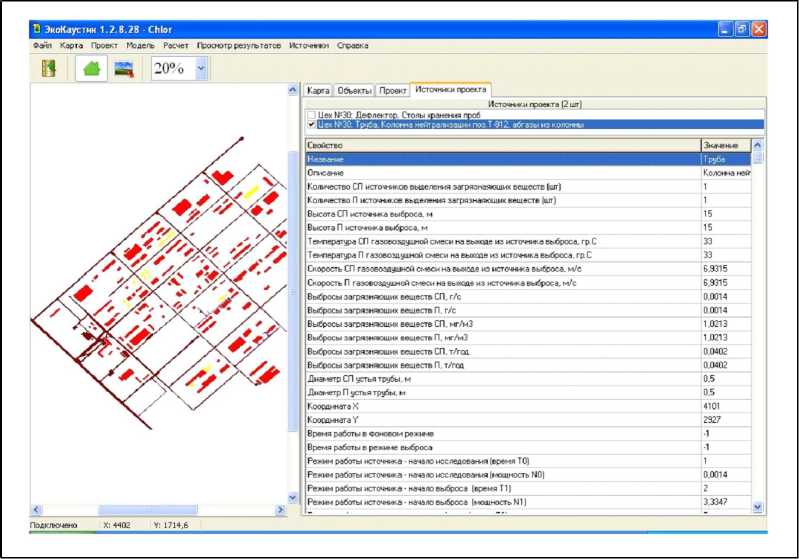
Task: Click the green house toolbar icon
Action: [91, 69]
